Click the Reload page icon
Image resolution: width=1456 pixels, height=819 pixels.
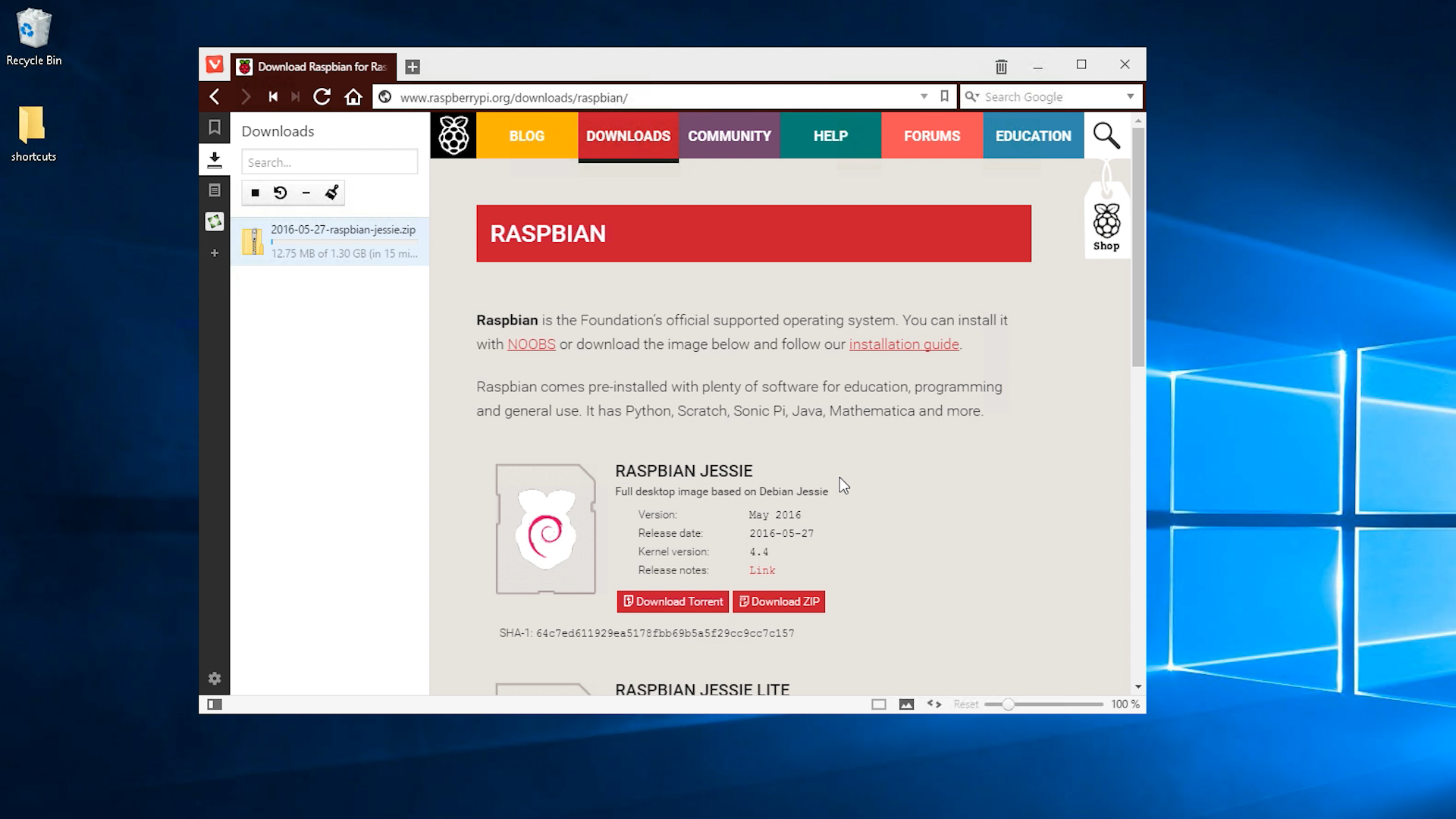click(322, 97)
